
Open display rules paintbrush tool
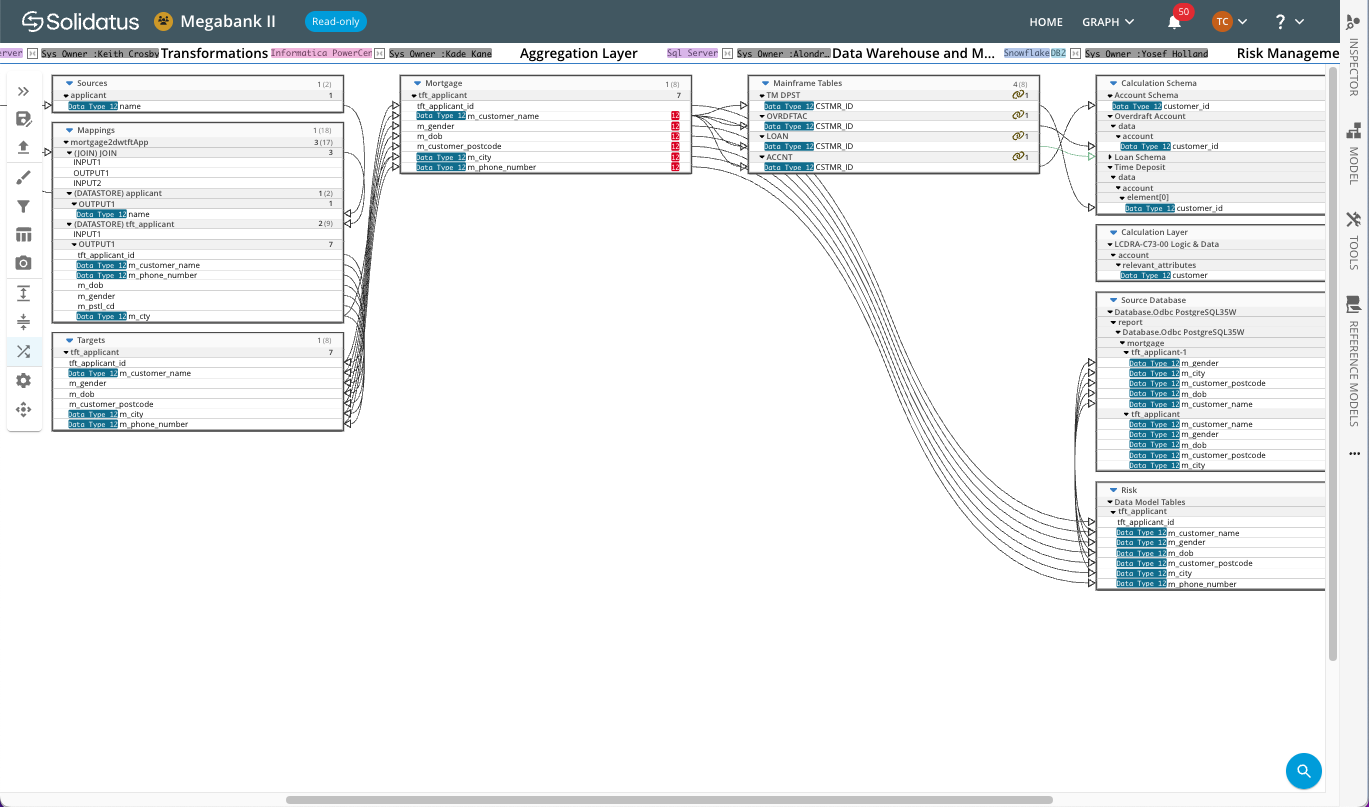pos(24,178)
